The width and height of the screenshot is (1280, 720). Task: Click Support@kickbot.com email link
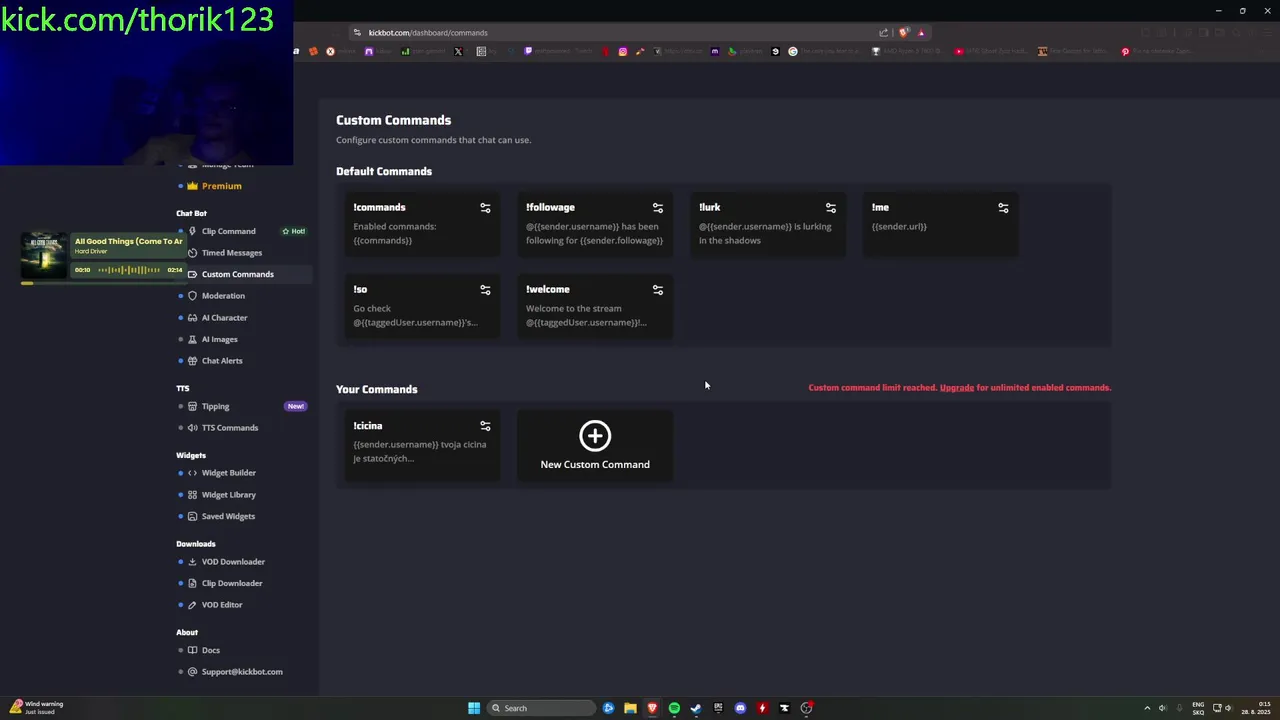click(242, 672)
